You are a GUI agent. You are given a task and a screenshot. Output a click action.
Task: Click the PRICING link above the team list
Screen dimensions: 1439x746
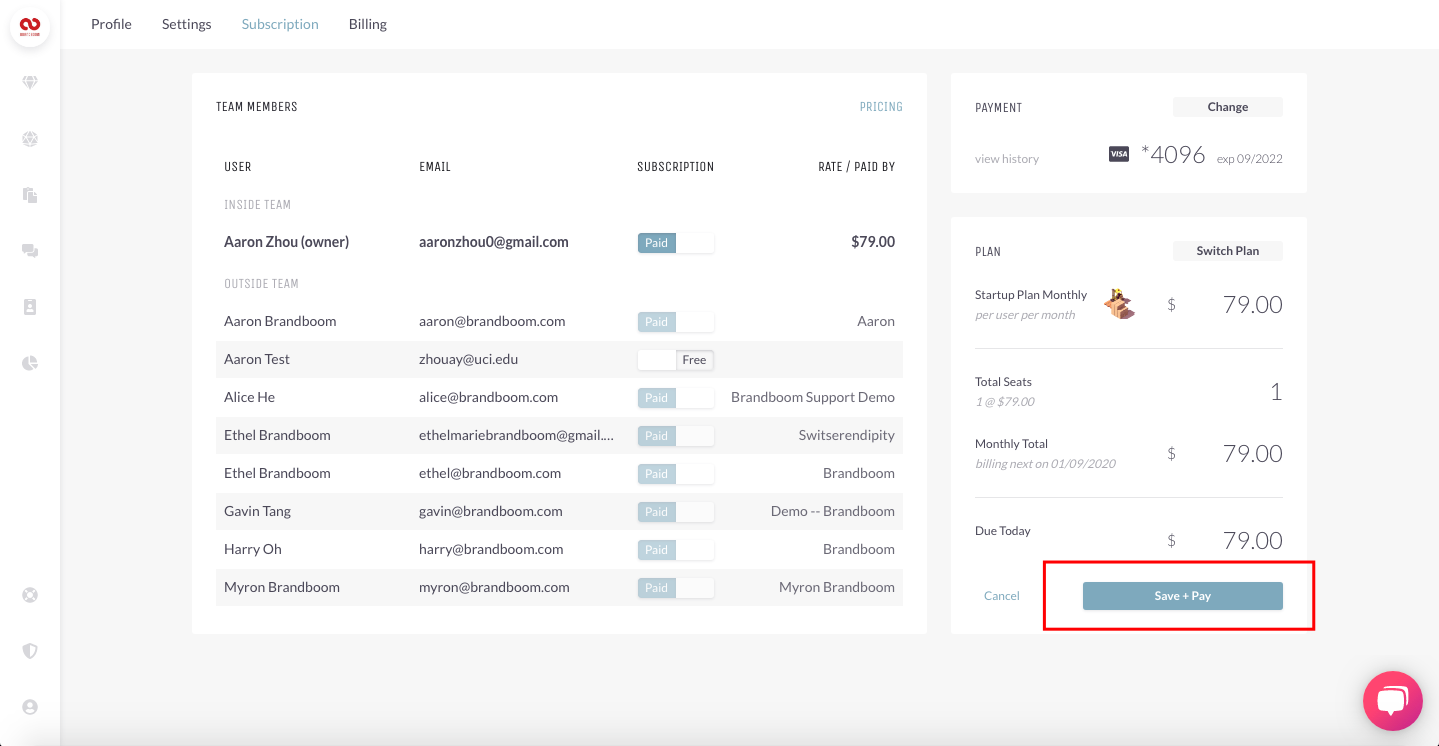pos(880,106)
